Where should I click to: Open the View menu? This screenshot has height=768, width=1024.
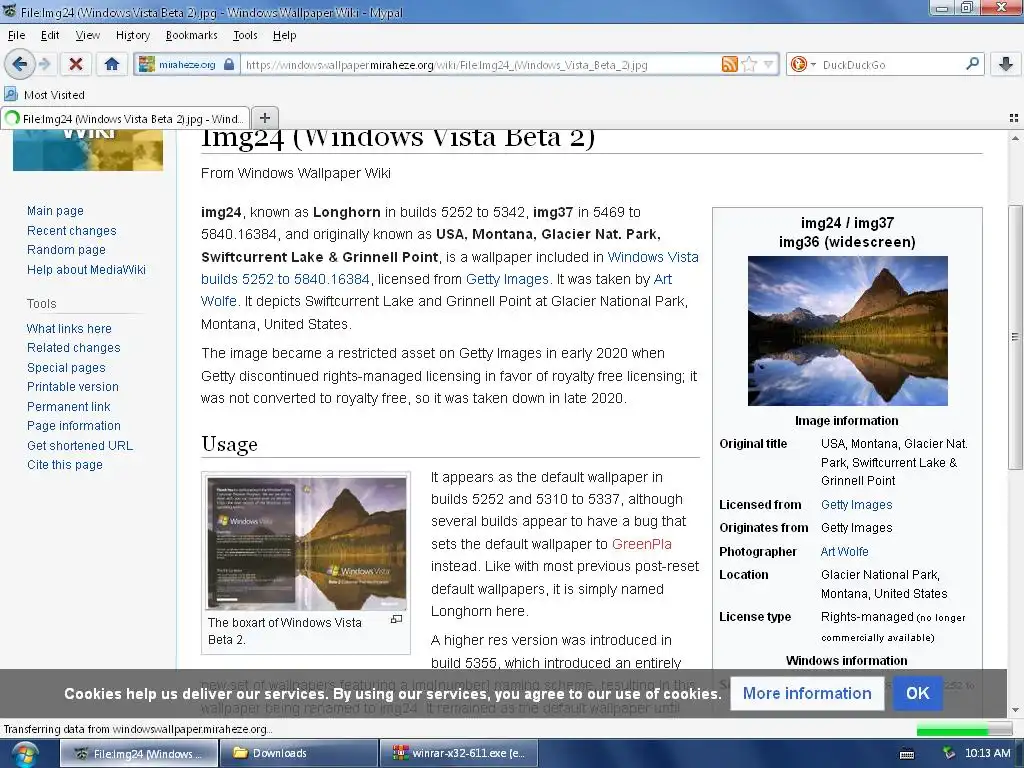coord(88,35)
